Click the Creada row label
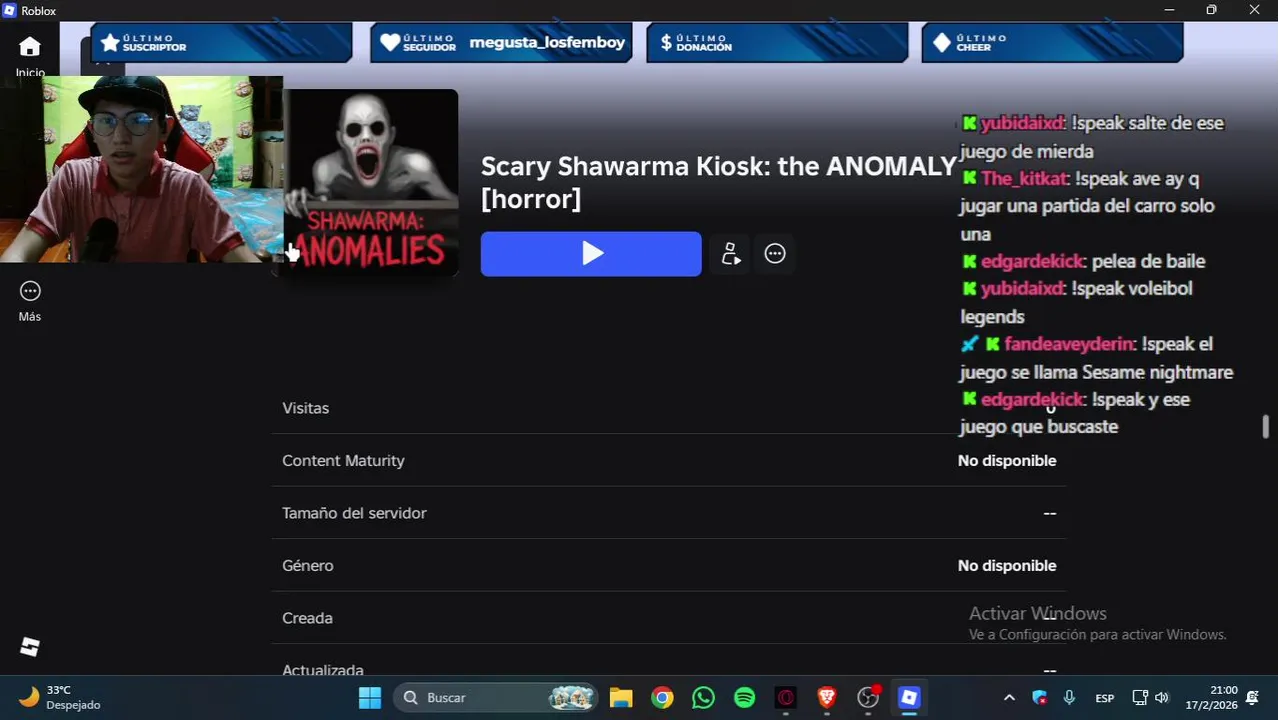 tap(307, 618)
